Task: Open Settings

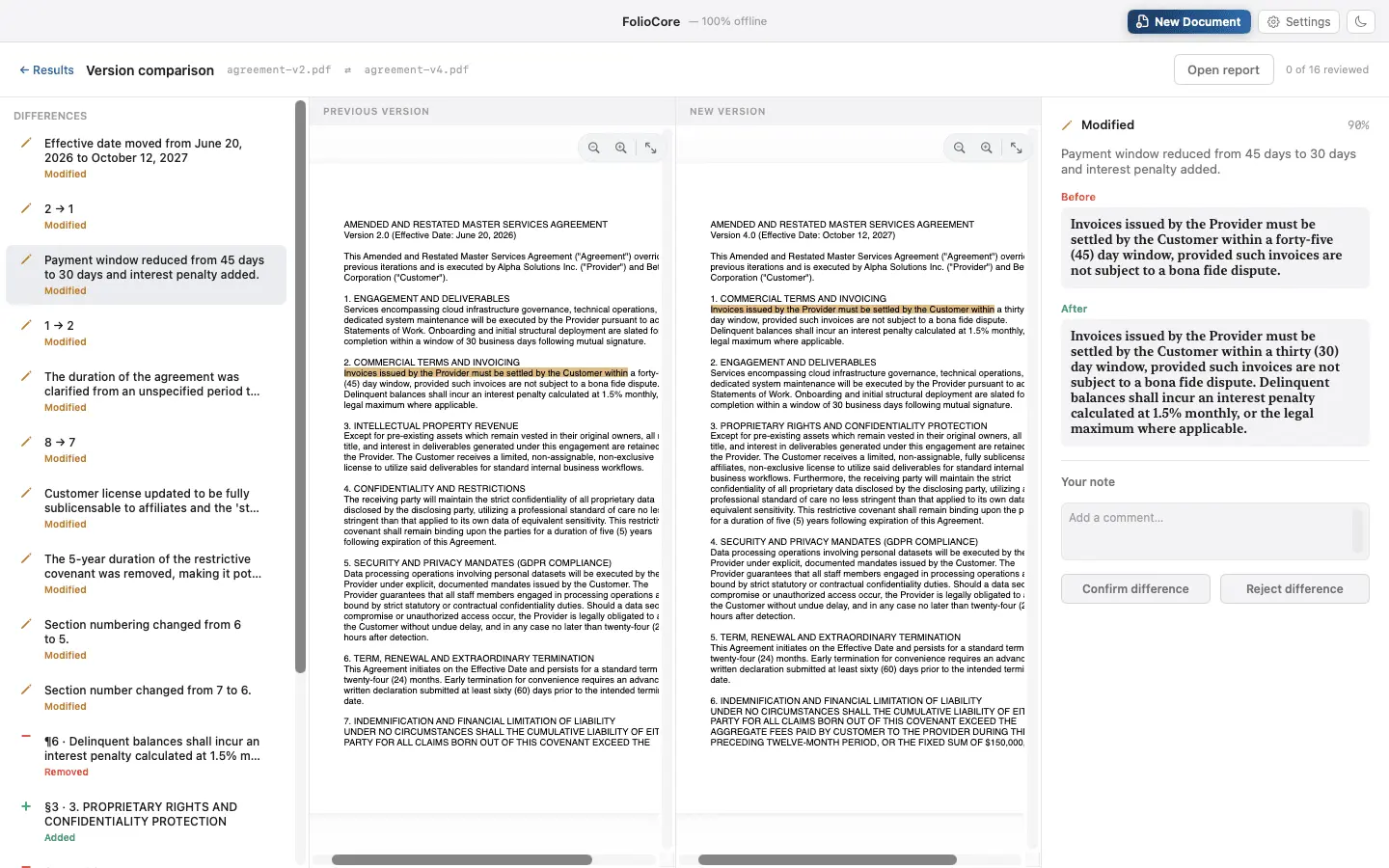Action: point(1298,21)
